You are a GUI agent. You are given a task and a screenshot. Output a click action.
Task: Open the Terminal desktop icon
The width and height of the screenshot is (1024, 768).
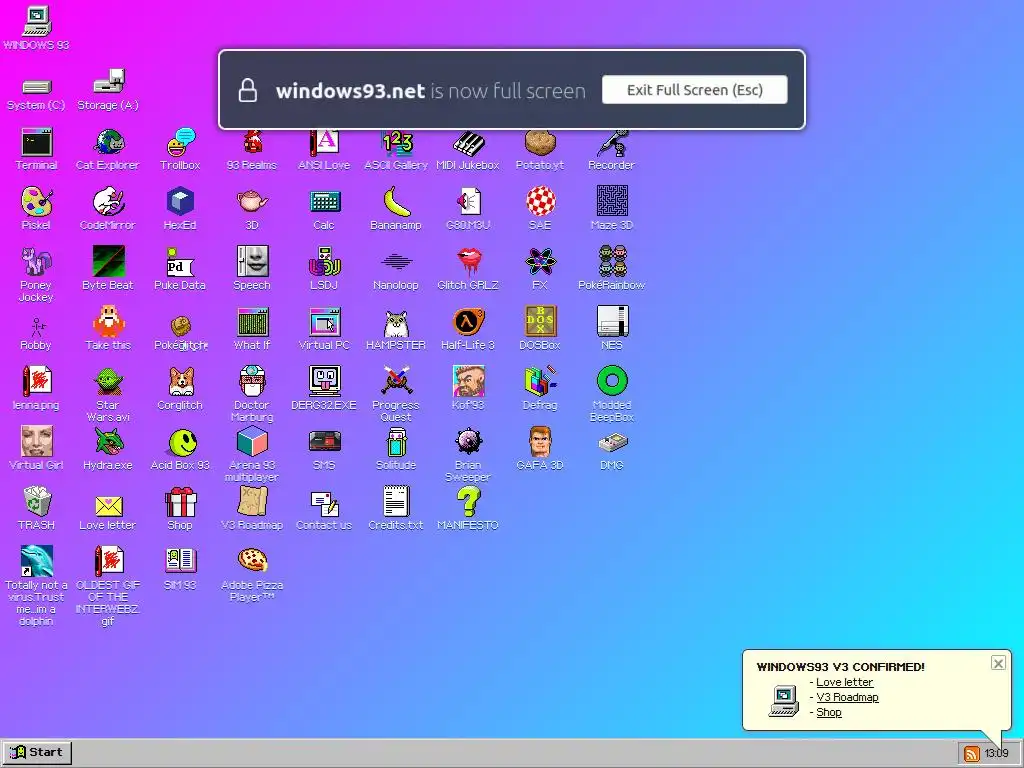coord(37,142)
